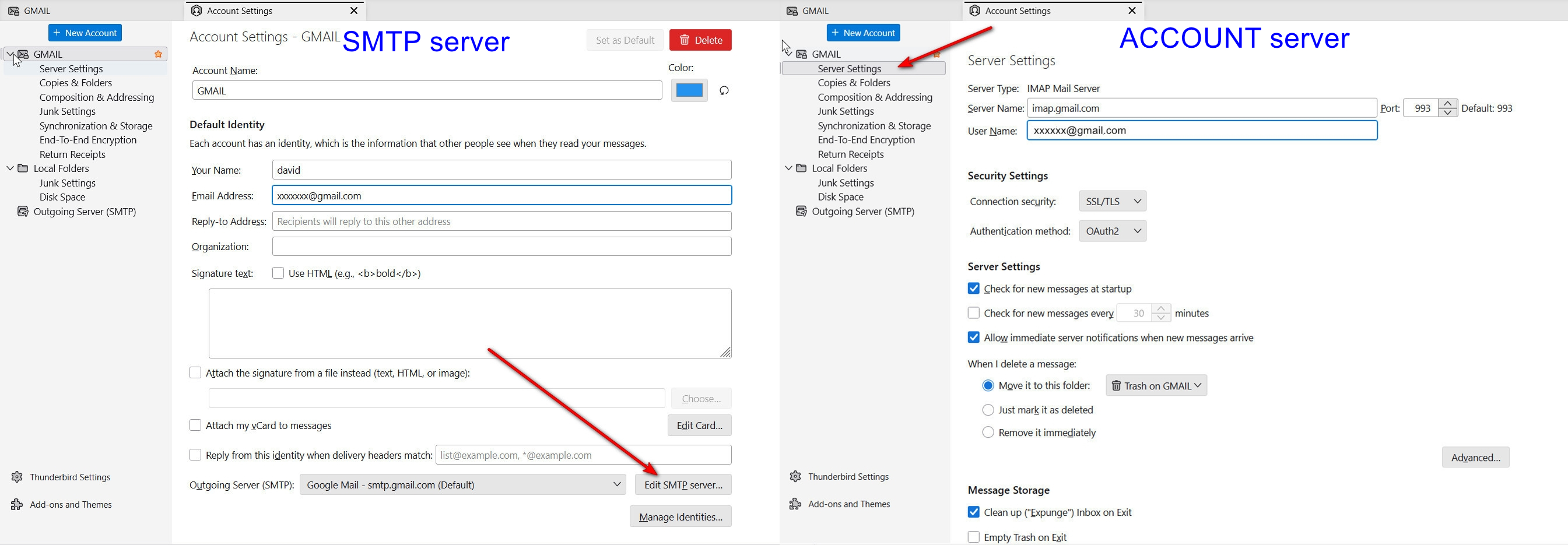
Task: Increase the check-interval minutes with up arrow
Action: [1161, 308]
